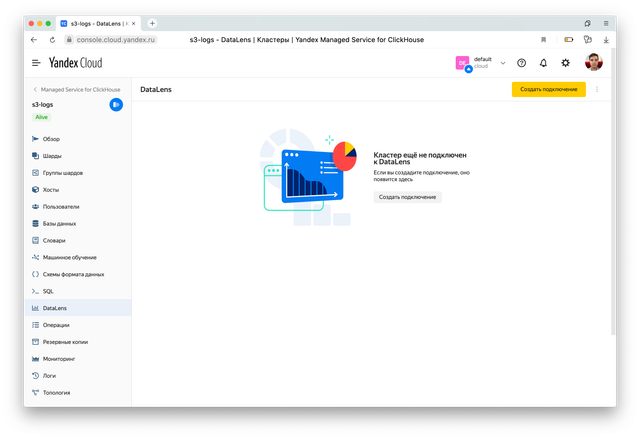The height and width of the screenshot is (438, 640).
Task: Click the yellow Создать подключение button
Action: pyautogui.click(x=548, y=90)
